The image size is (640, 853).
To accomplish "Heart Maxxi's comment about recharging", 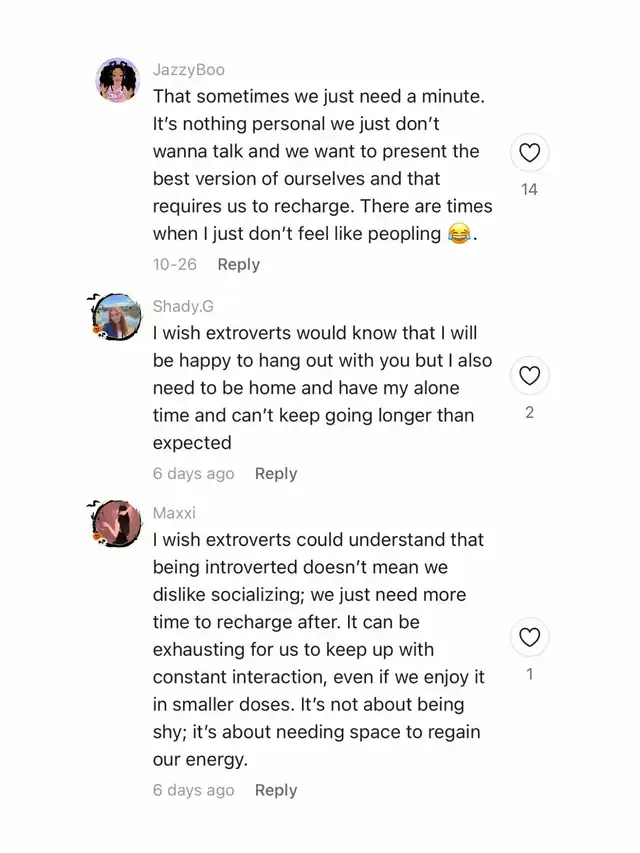I will click(530, 637).
